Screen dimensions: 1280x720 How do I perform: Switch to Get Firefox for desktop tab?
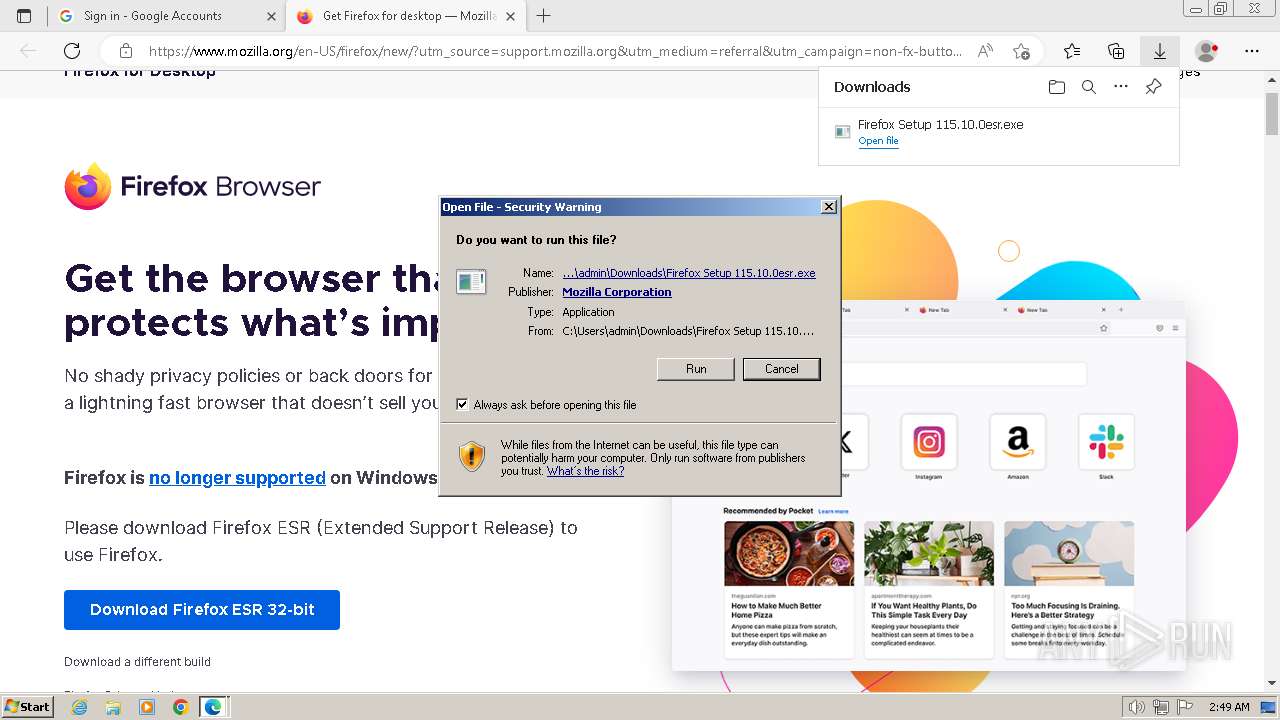tap(409, 16)
